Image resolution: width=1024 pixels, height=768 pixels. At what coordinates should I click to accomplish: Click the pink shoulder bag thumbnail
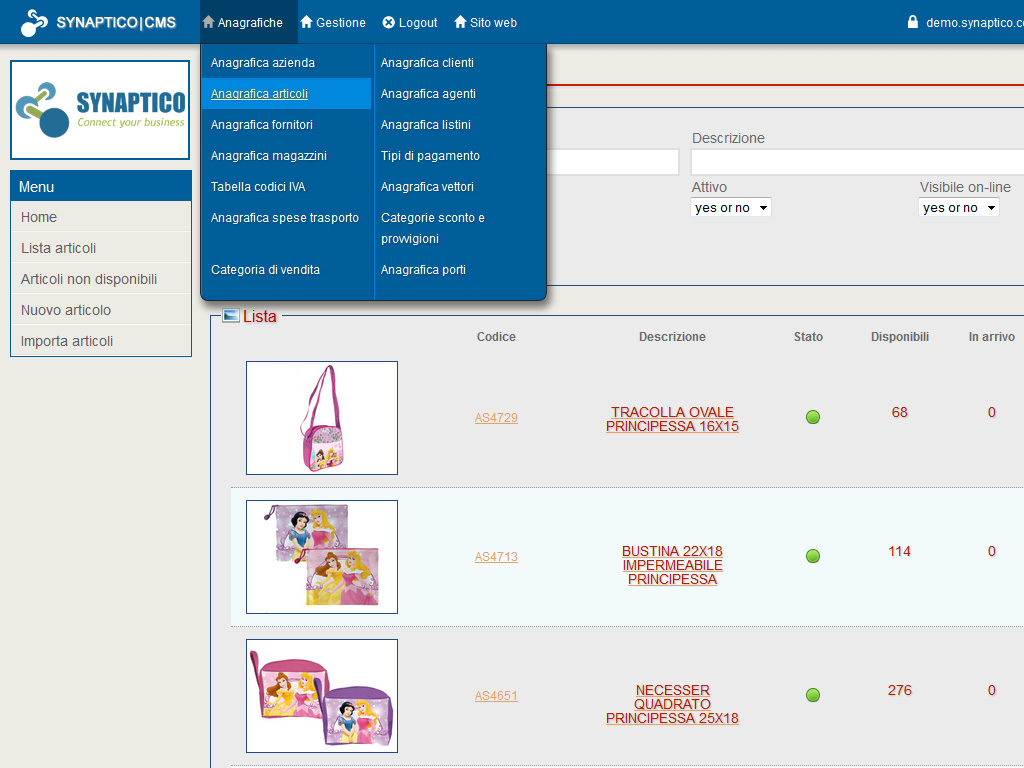tap(322, 418)
